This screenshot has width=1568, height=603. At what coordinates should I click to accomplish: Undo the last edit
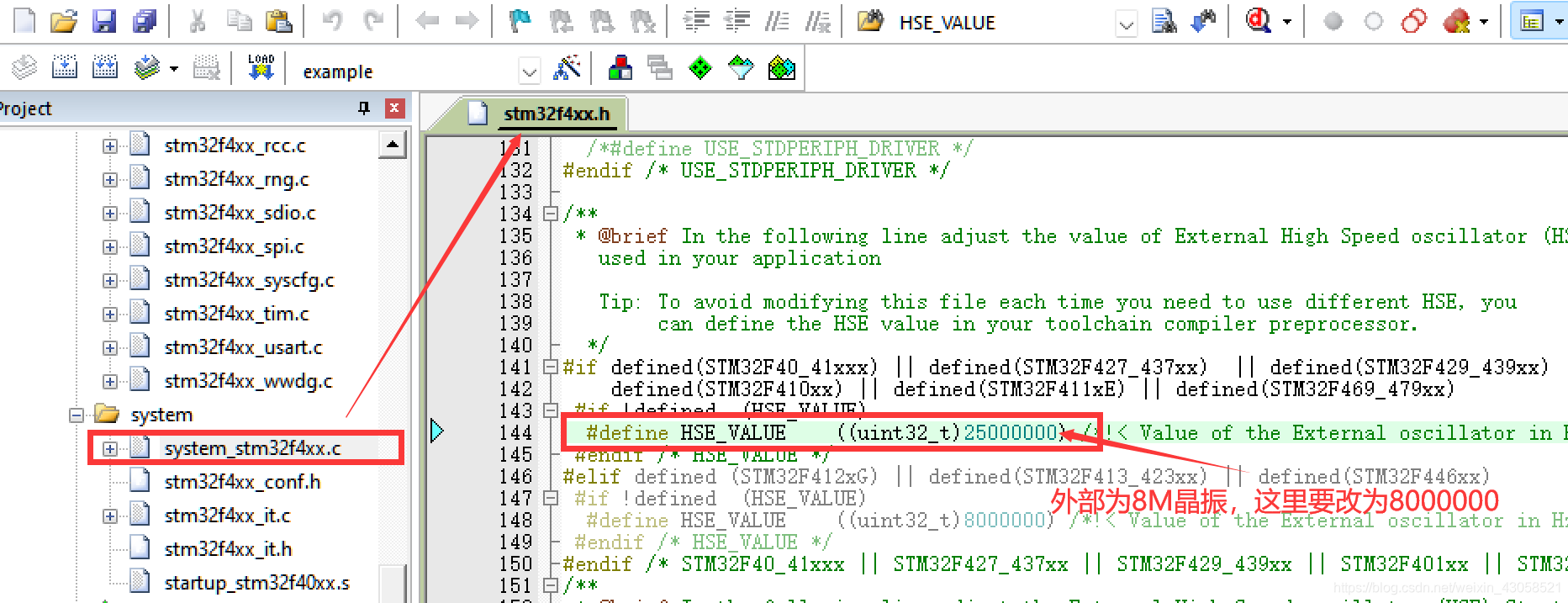(333, 21)
